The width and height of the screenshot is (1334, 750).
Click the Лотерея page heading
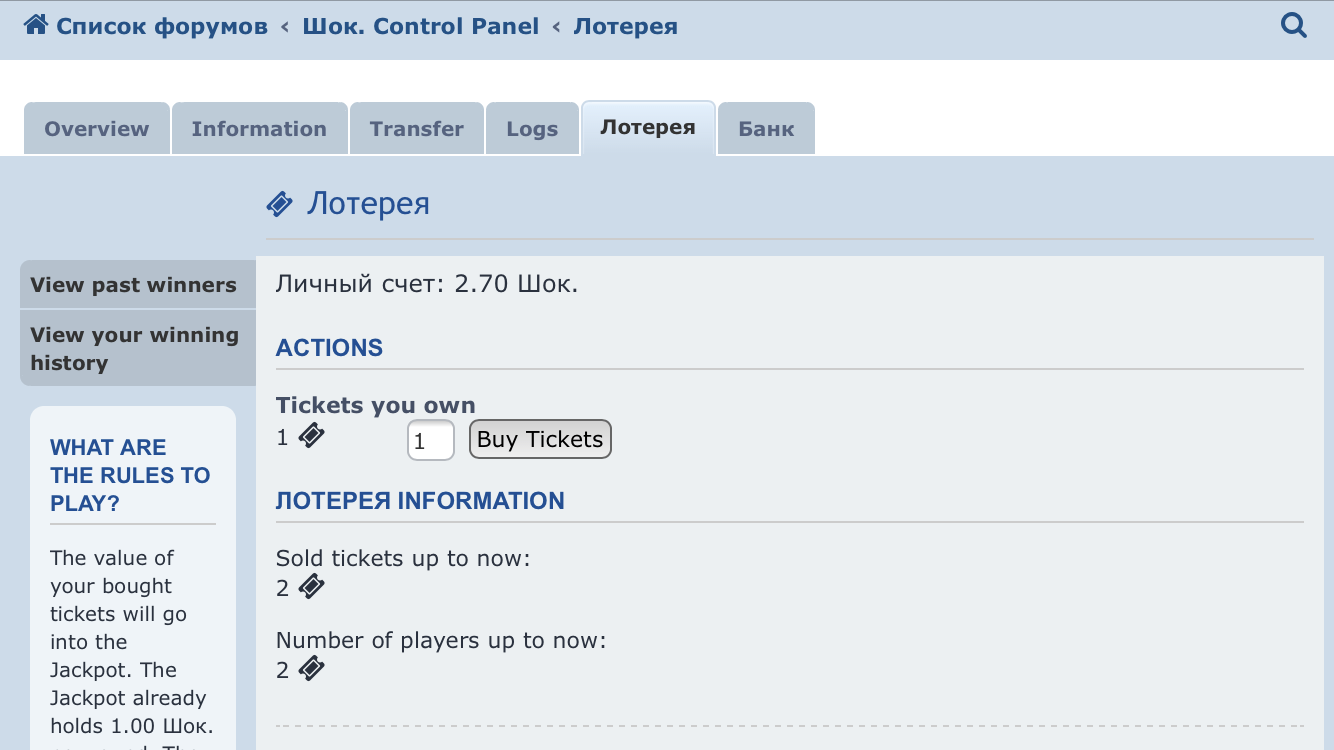368,204
